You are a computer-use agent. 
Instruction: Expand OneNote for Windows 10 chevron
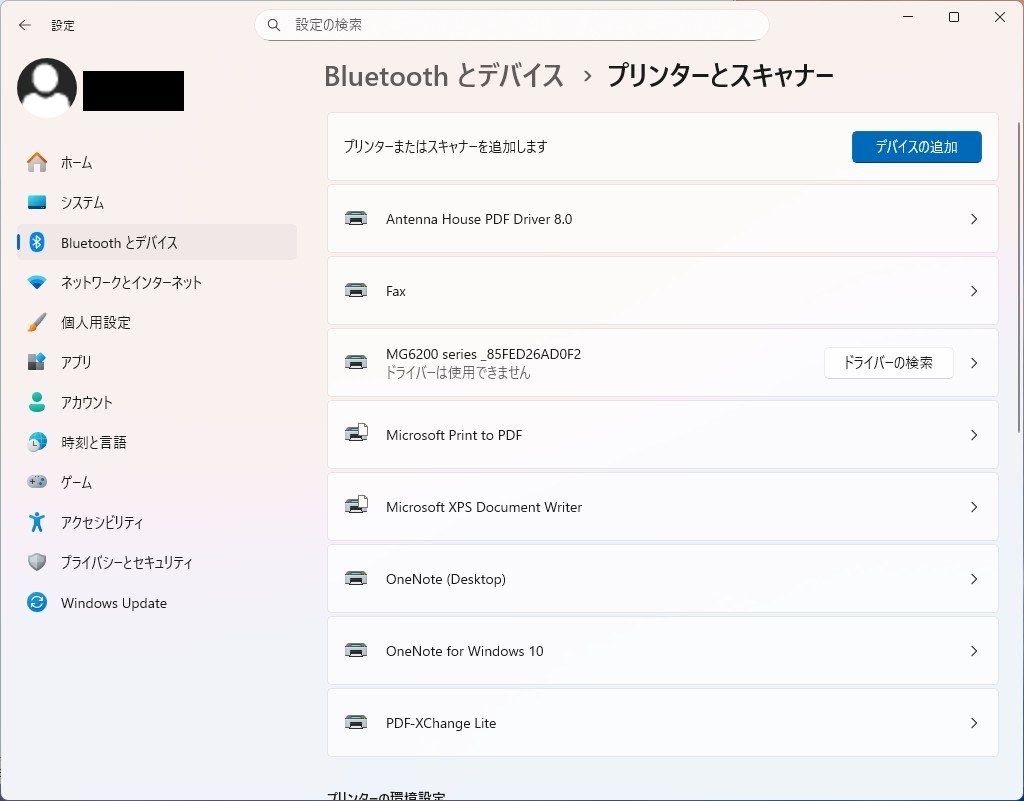974,651
